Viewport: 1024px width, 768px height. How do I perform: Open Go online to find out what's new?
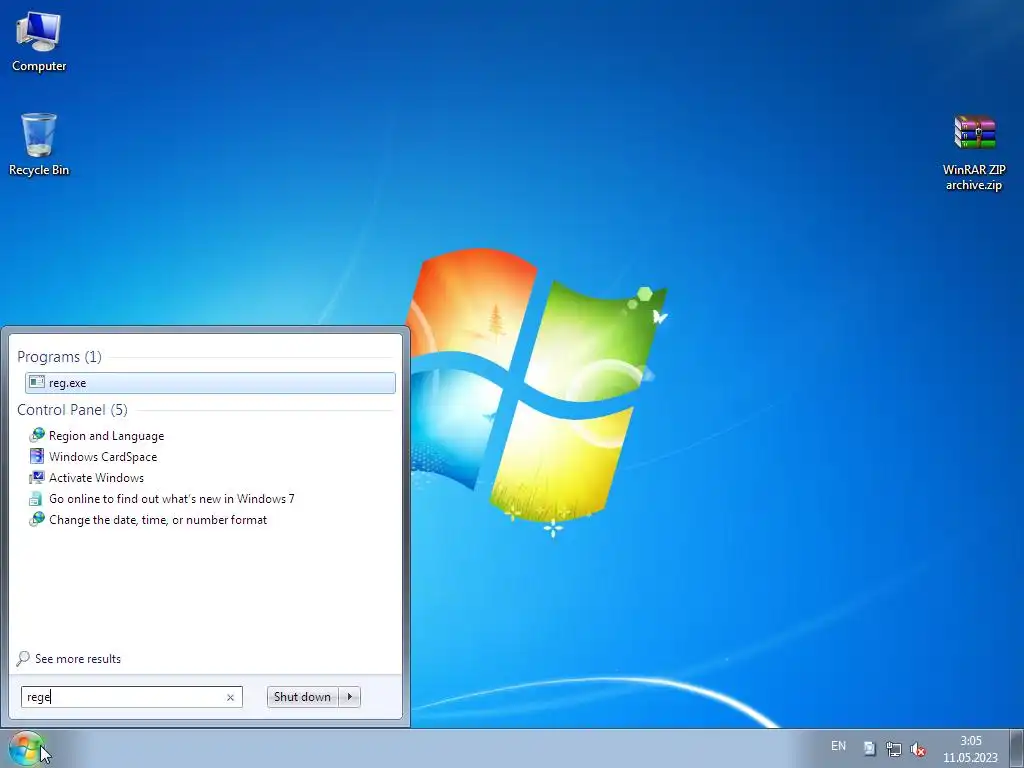[172, 498]
